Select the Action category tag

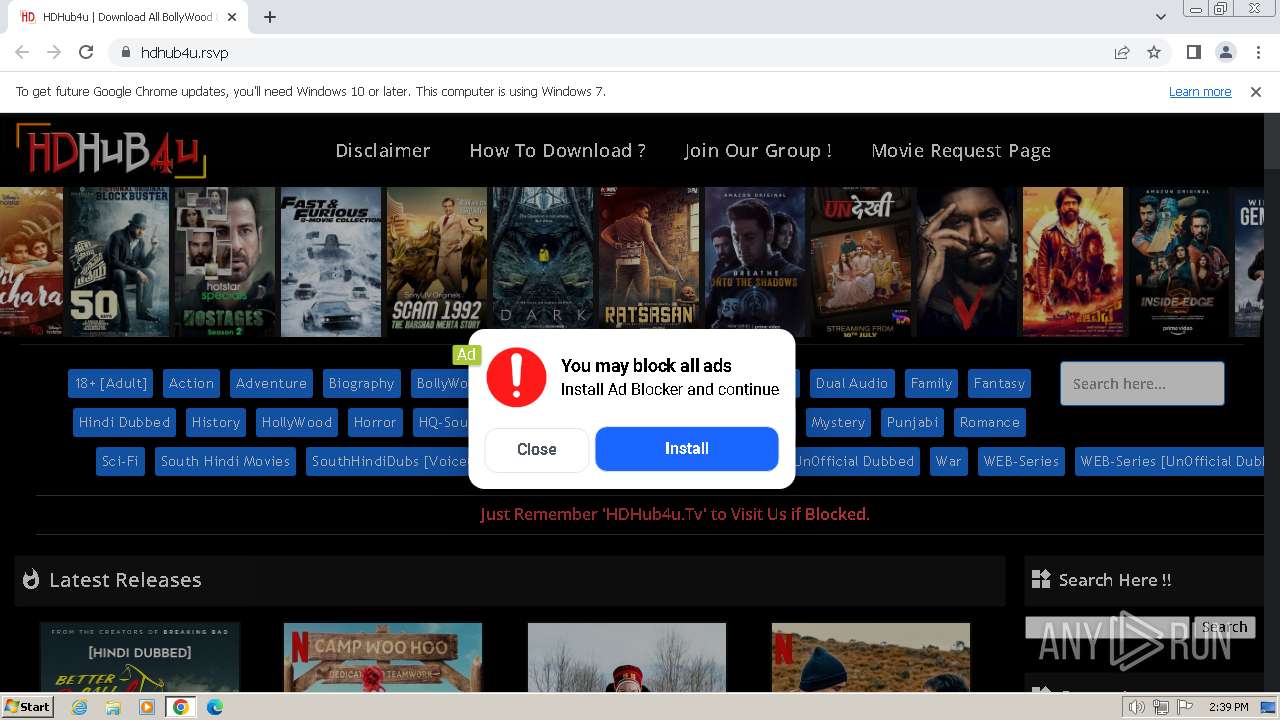(x=191, y=383)
